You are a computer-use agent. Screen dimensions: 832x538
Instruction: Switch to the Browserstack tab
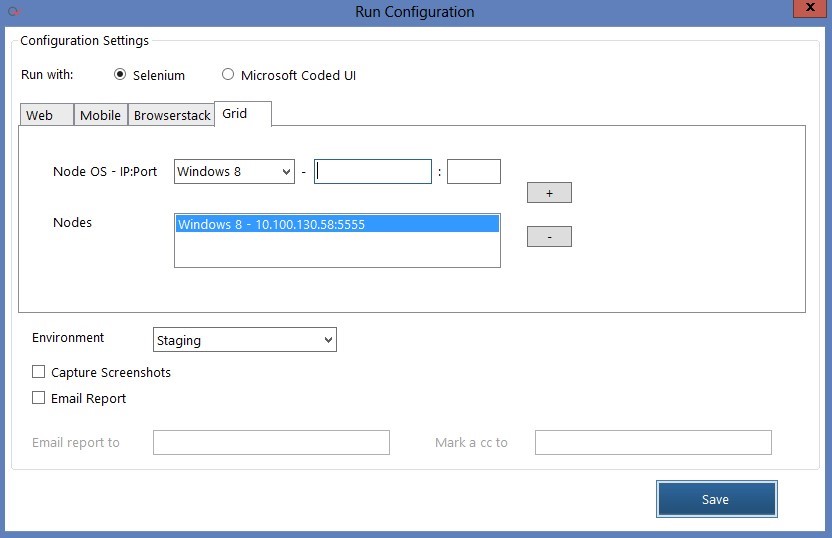pyautogui.click(x=172, y=115)
